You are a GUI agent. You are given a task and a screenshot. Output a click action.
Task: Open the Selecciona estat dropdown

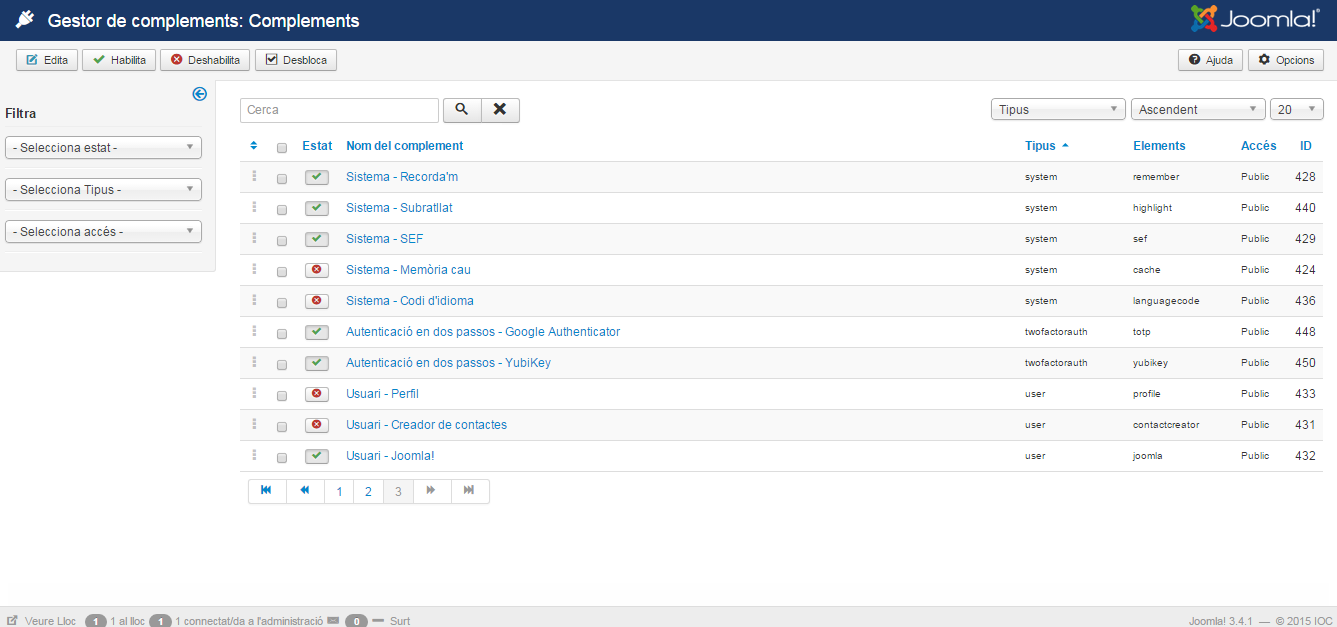click(x=103, y=148)
